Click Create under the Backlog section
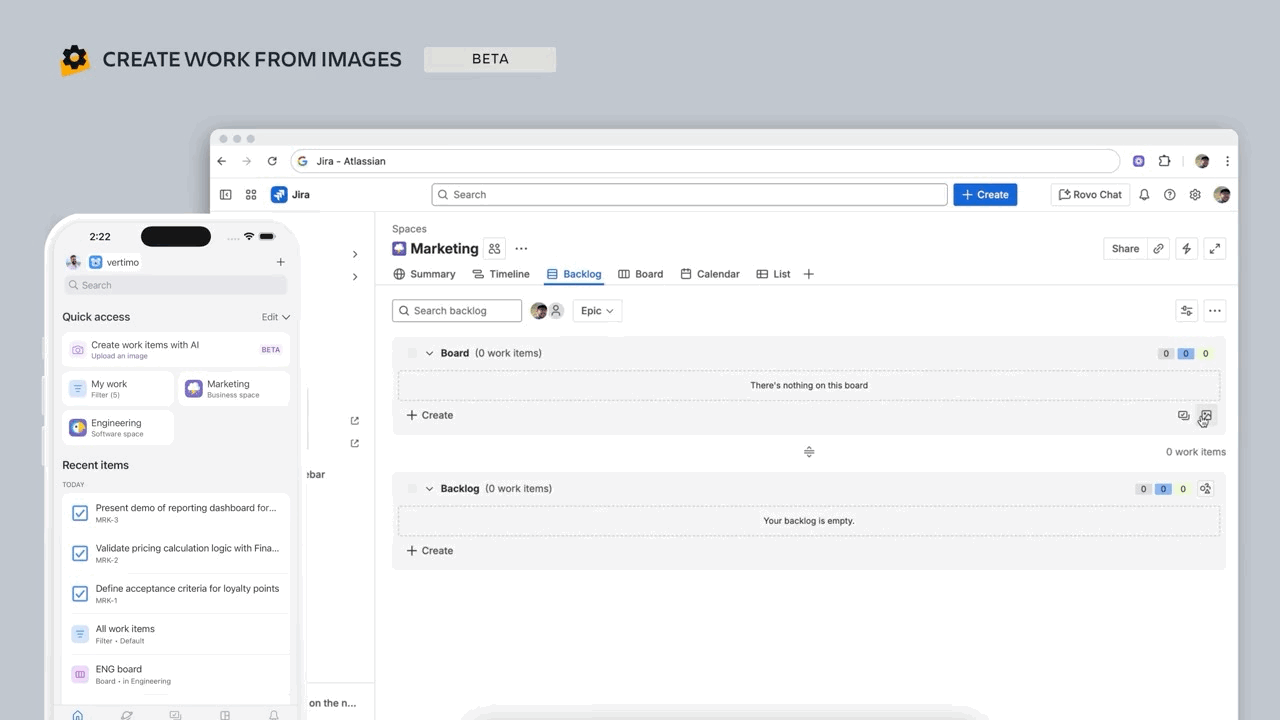Screen dimensions: 1280x720 pyautogui.click(x=430, y=551)
